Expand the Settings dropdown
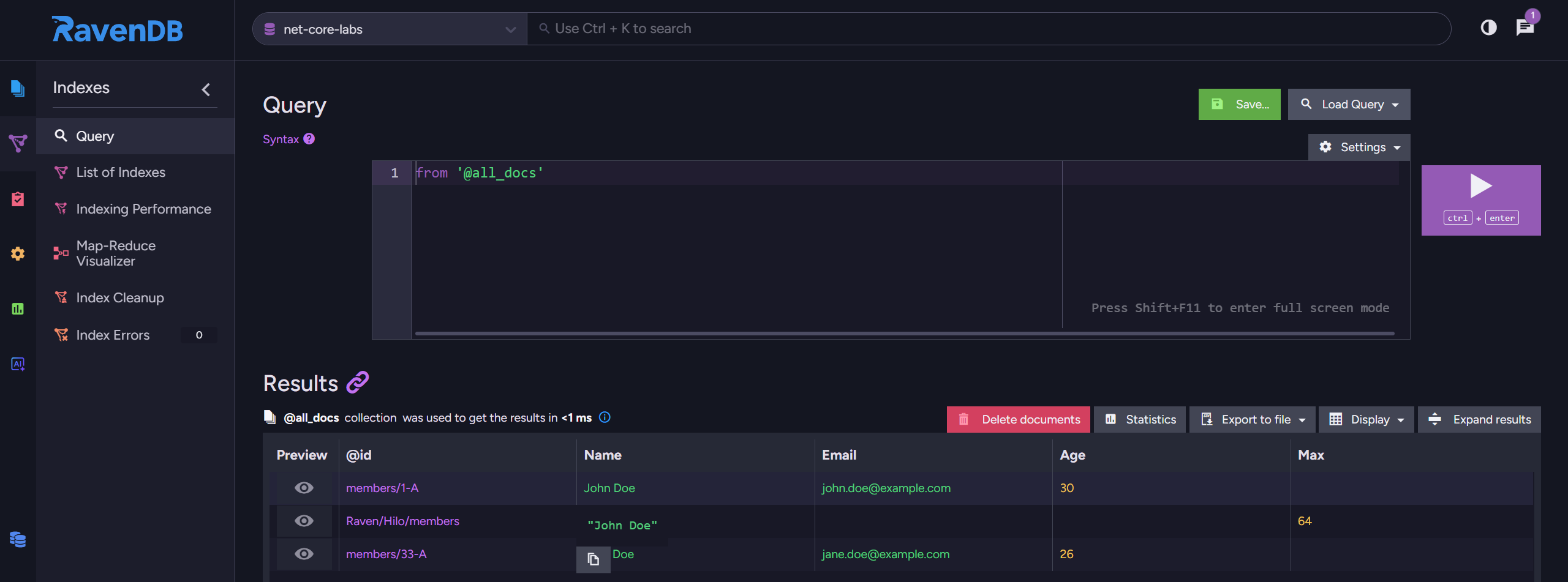The width and height of the screenshot is (1568, 582). (x=1359, y=147)
